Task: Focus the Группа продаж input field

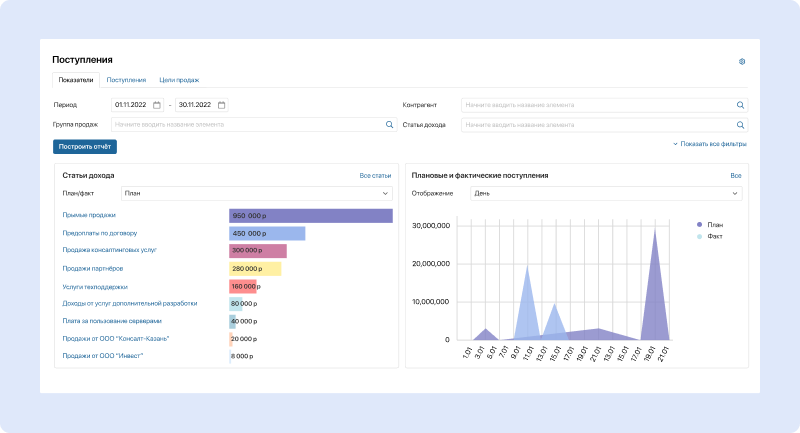Action: pyautogui.click(x=254, y=124)
